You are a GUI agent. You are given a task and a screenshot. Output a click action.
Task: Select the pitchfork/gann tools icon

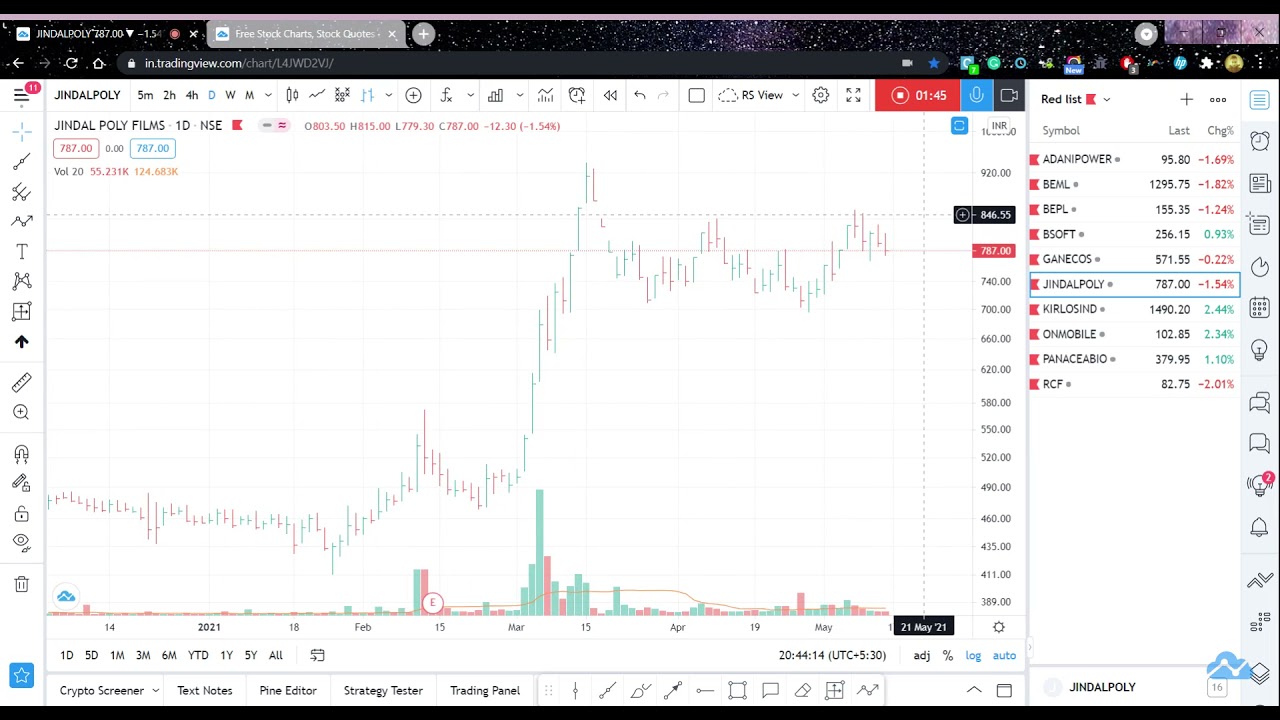(21, 191)
